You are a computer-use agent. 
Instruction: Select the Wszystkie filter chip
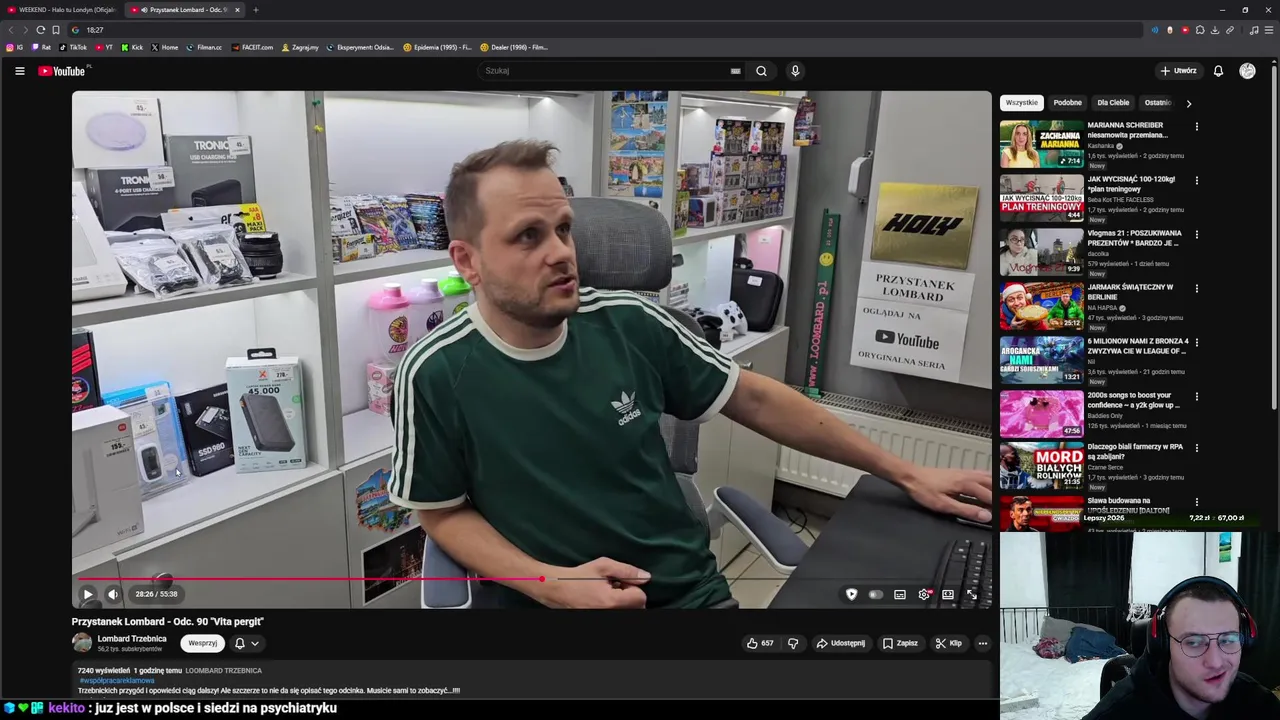[1021, 102]
